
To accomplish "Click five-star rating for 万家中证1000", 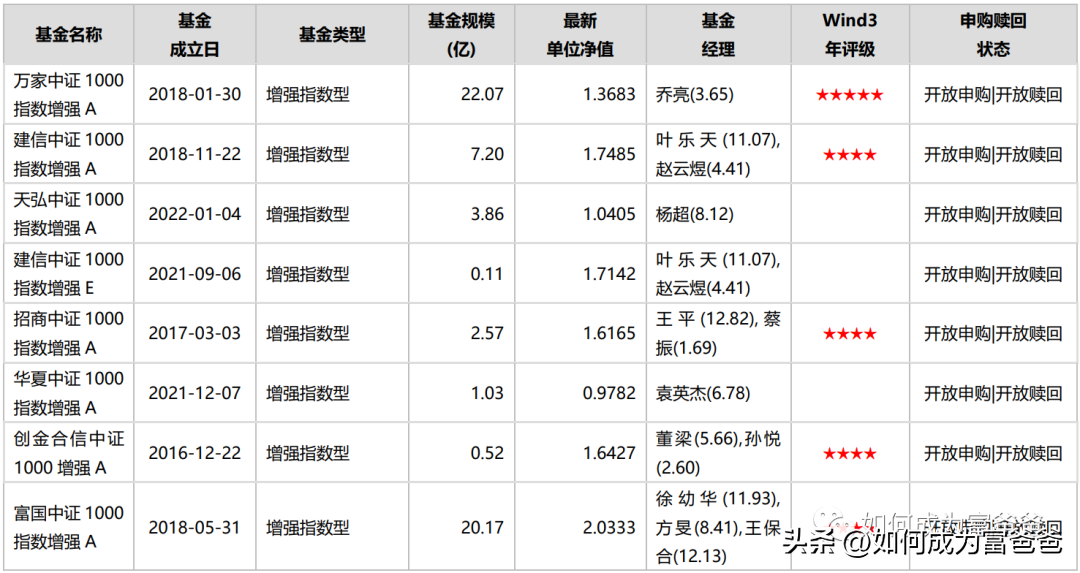I will (x=849, y=96).
